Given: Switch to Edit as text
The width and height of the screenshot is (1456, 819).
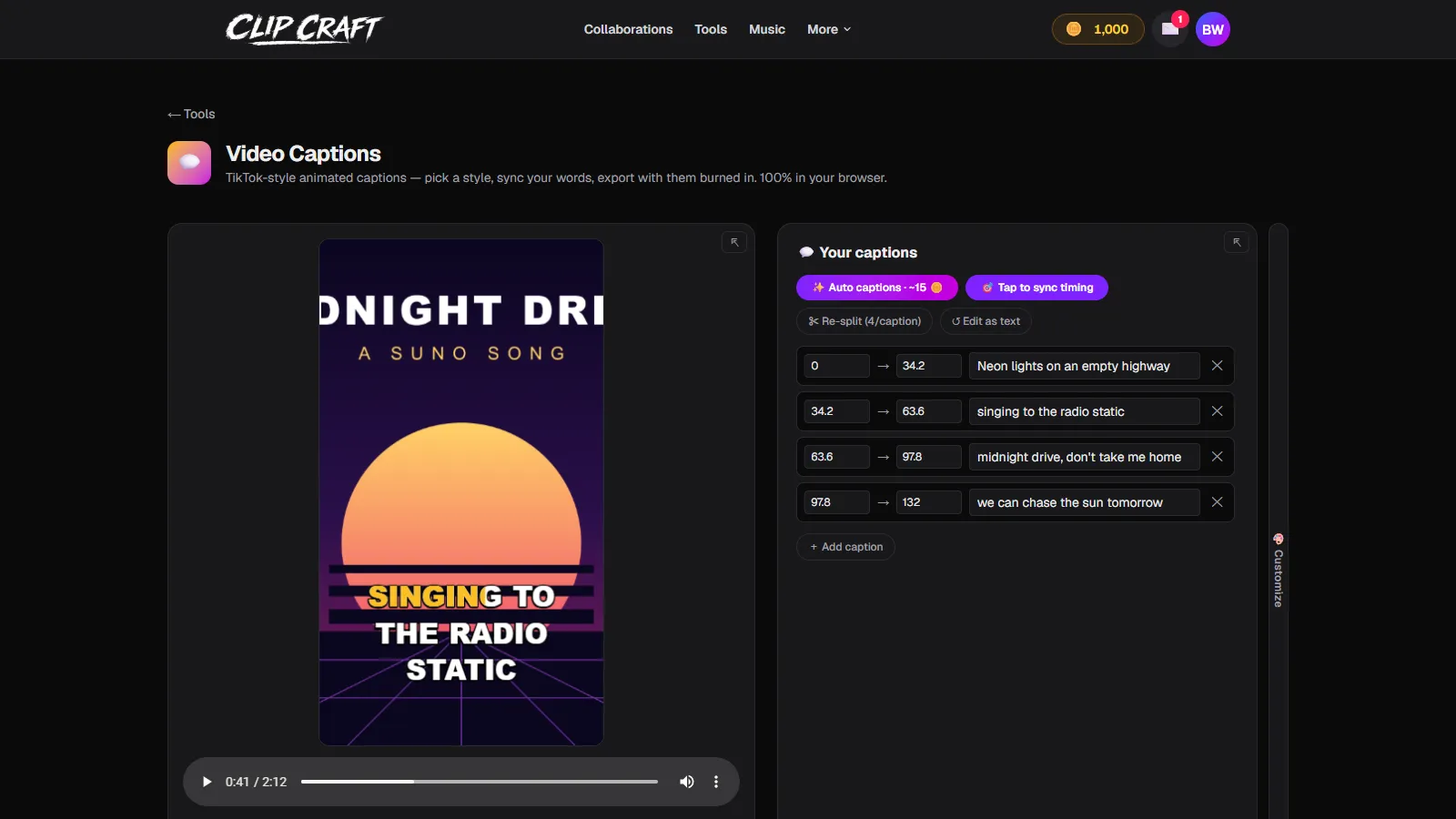Looking at the screenshot, I should click(x=986, y=321).
